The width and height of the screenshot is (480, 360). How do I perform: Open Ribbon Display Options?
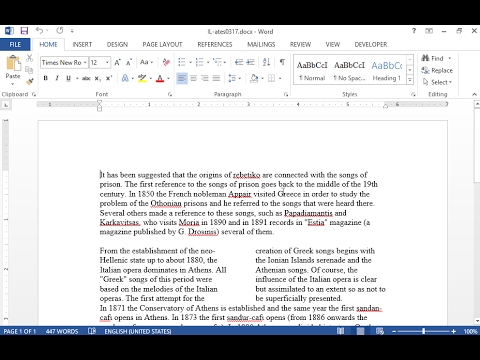pyautogui.click(x=429, y=31)
